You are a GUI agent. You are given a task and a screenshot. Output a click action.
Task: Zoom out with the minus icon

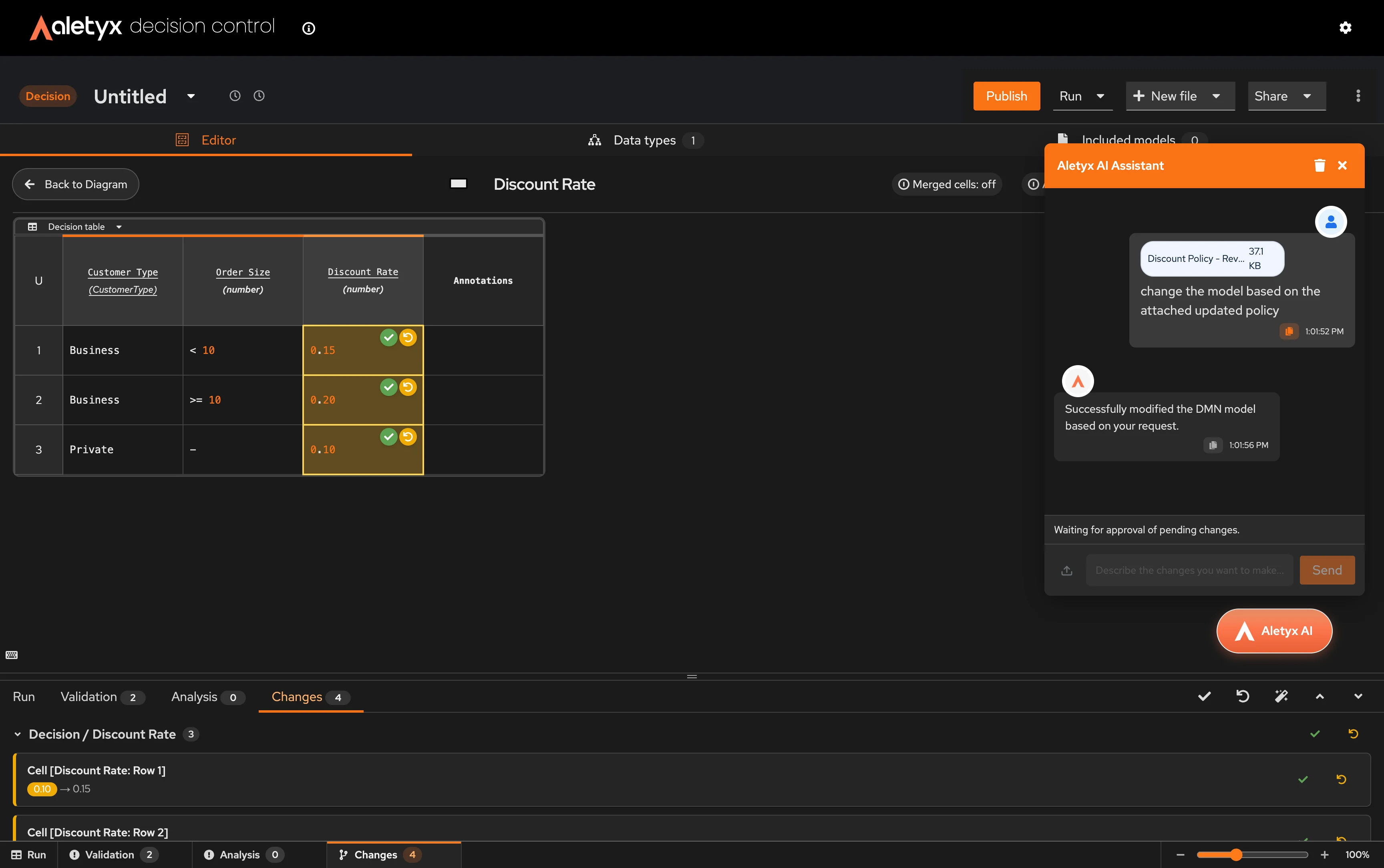pyautogui.click(x=1181, y=855)
